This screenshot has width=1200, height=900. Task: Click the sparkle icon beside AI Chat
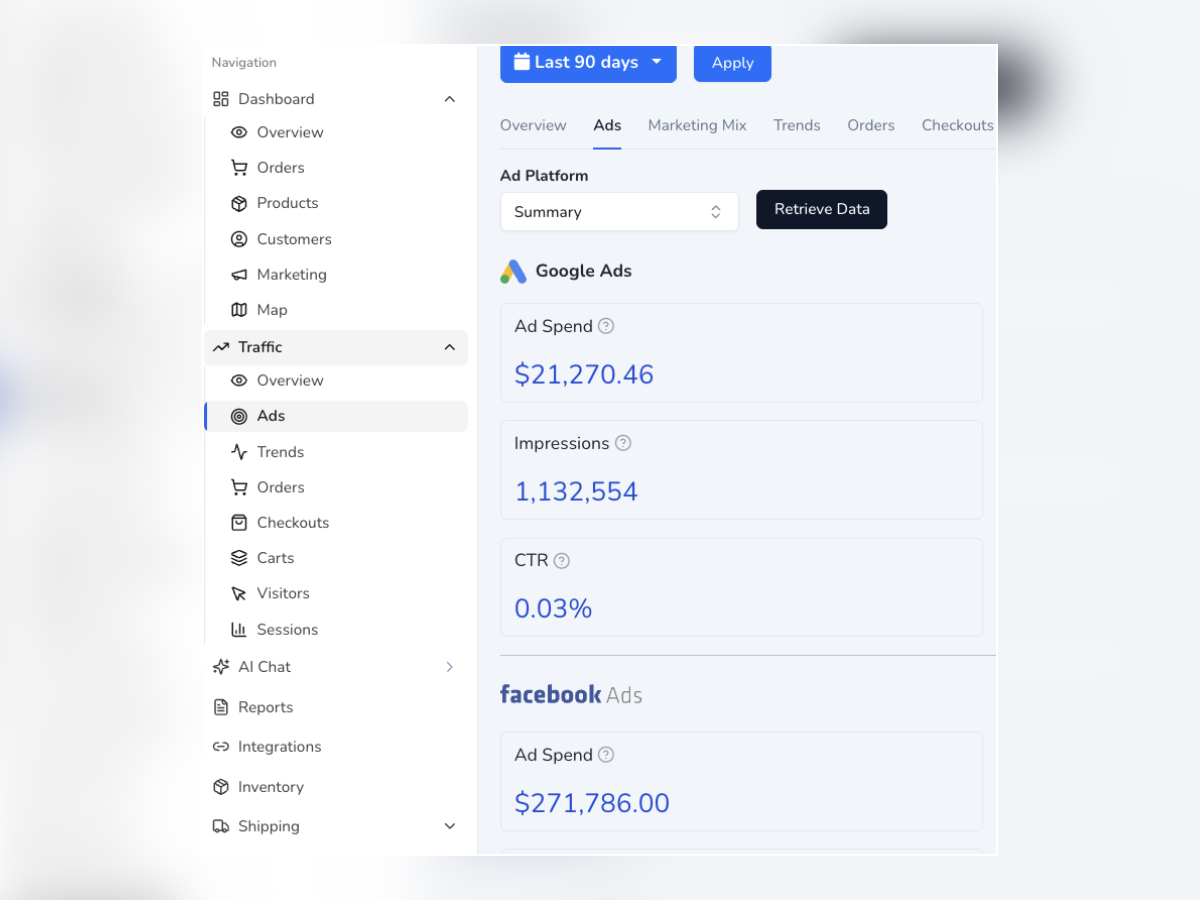[x=221, y=667]
